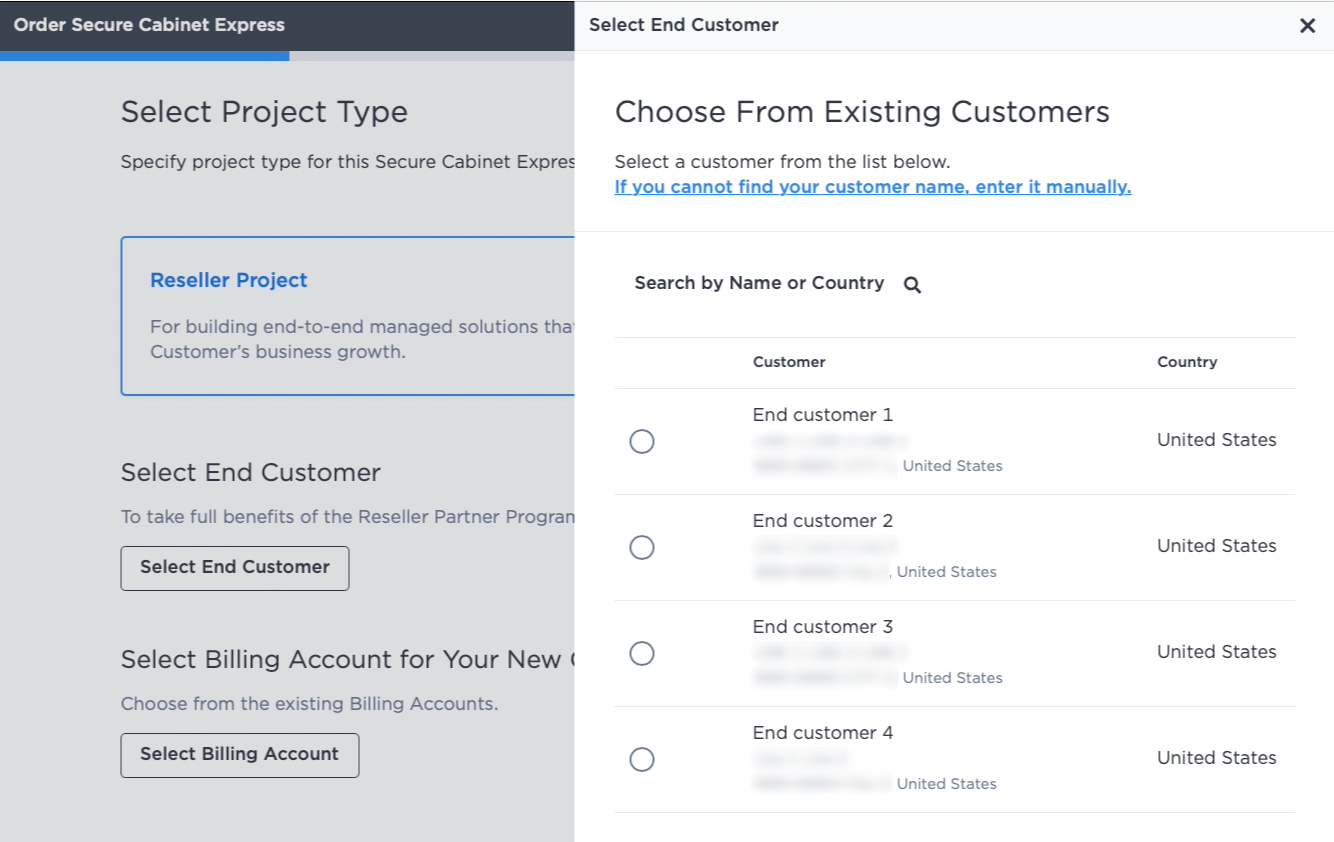1334x842 pixels.
Task: Open the Select Billing Account button
Action: pyautogui.click(x=240, y=755)
